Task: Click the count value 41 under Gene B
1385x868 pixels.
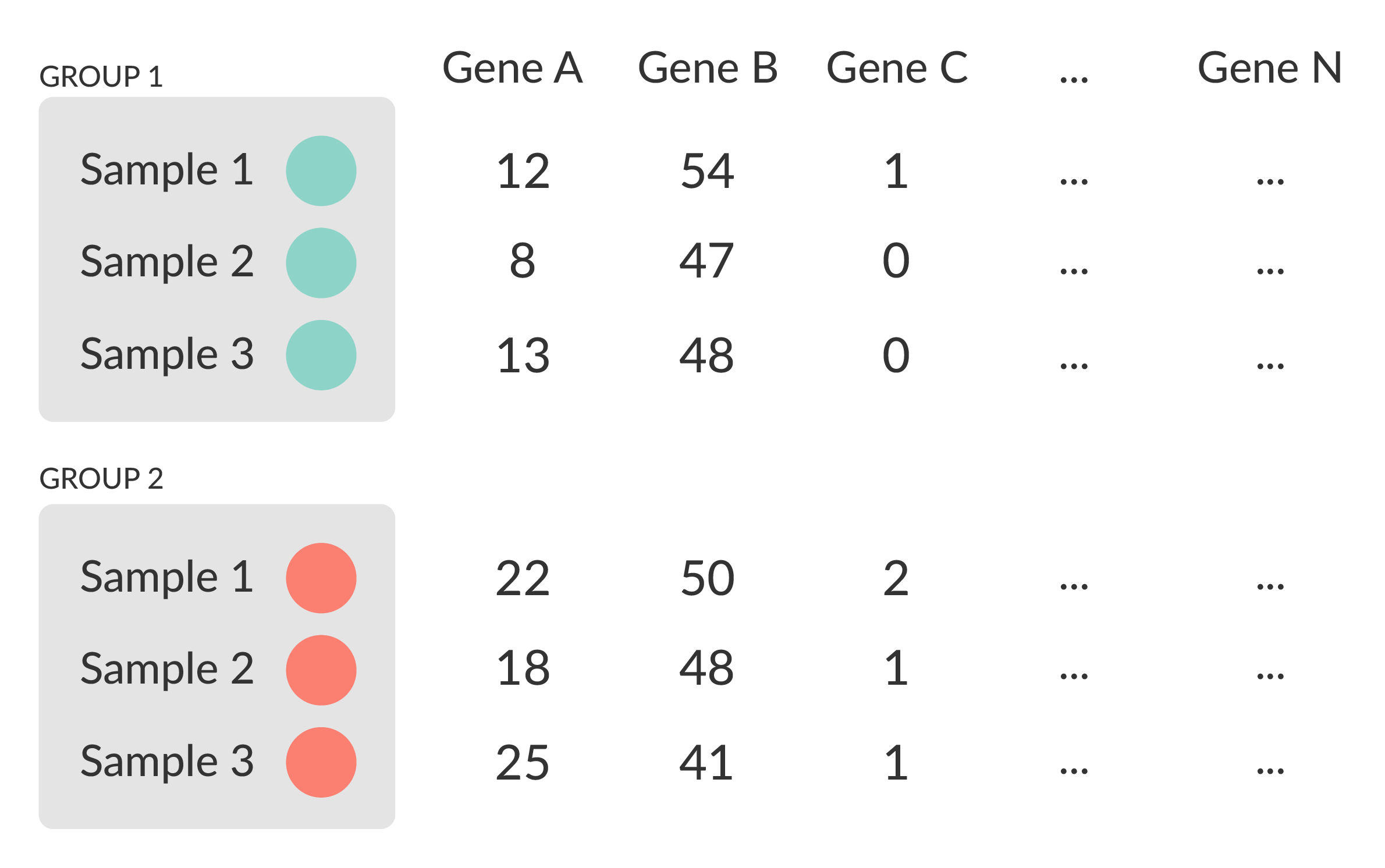Action: (706, 763)
